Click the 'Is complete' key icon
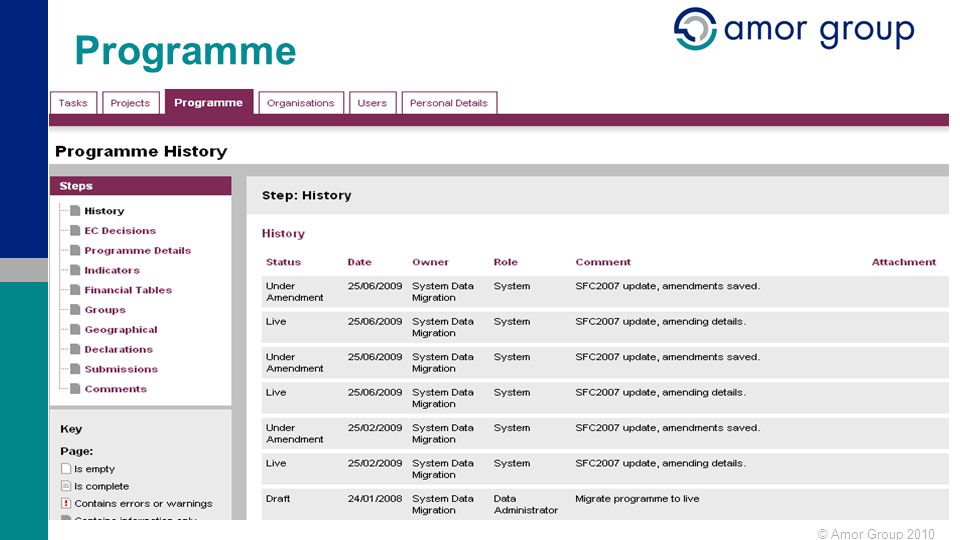This screenshot has width=960, height=540. tap(66, 486)
